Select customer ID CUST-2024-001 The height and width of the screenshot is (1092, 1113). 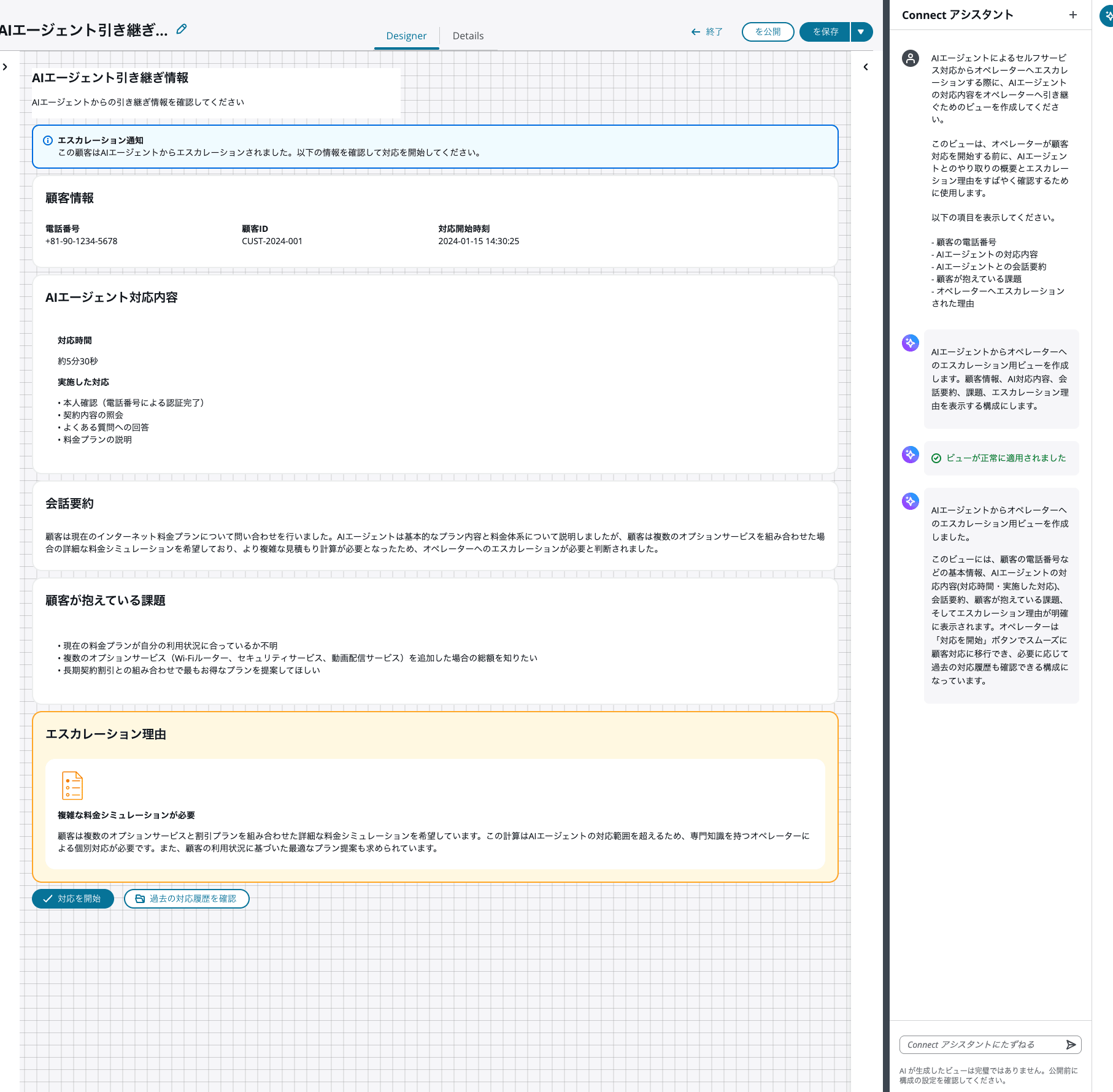[272, 241]
